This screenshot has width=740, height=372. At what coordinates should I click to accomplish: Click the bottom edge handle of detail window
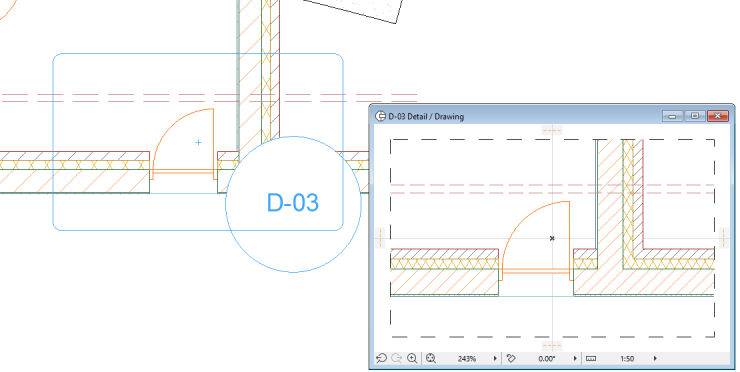pyautogui.click(x=552, y=346)
